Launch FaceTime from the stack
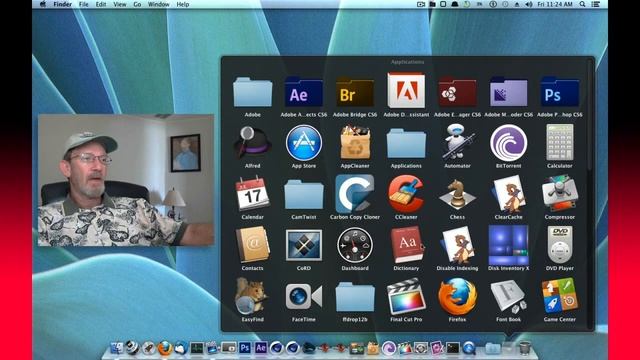This screenshot has height=360, width=640. pyautogui.click(x=304, y=296)
